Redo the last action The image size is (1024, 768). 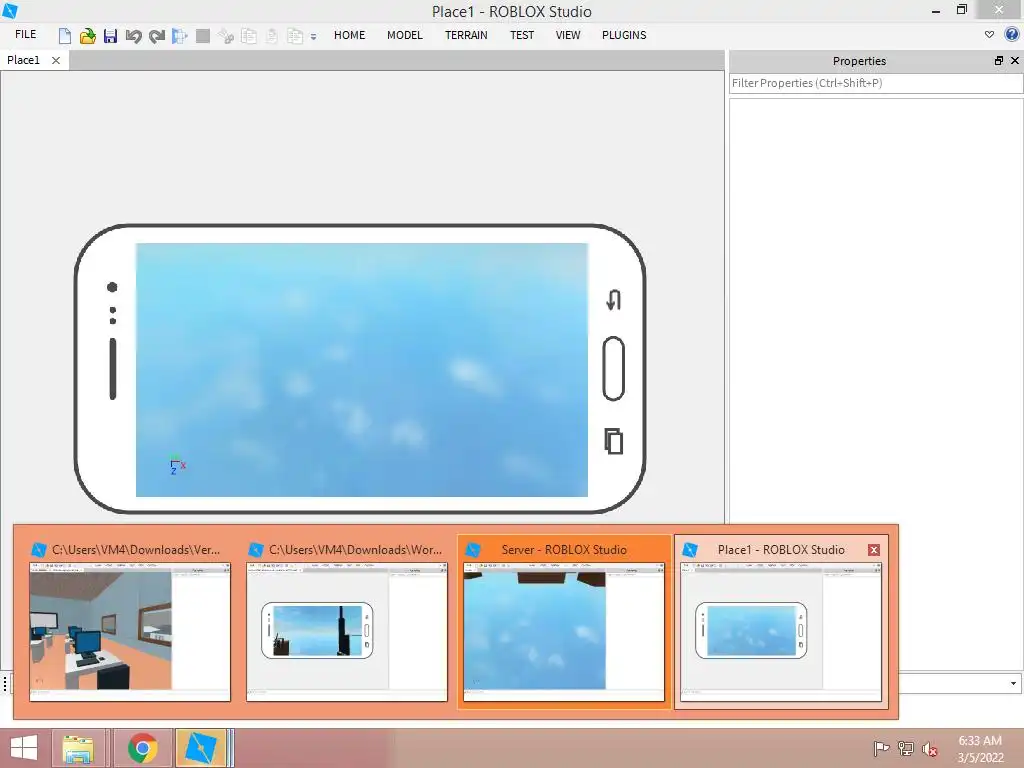coord(157,36)
